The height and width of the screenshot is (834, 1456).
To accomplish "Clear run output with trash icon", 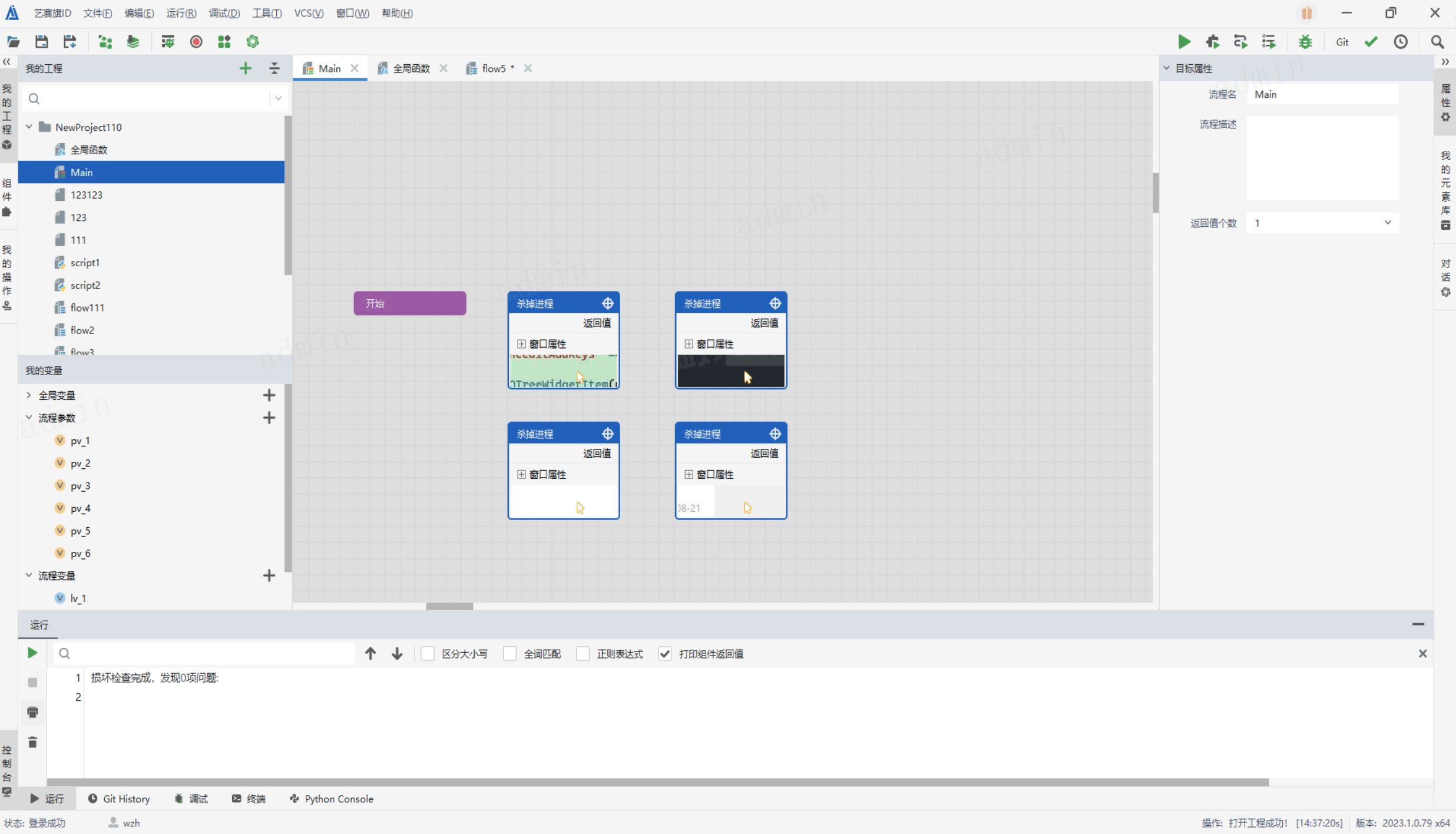I will click(33, 742).
